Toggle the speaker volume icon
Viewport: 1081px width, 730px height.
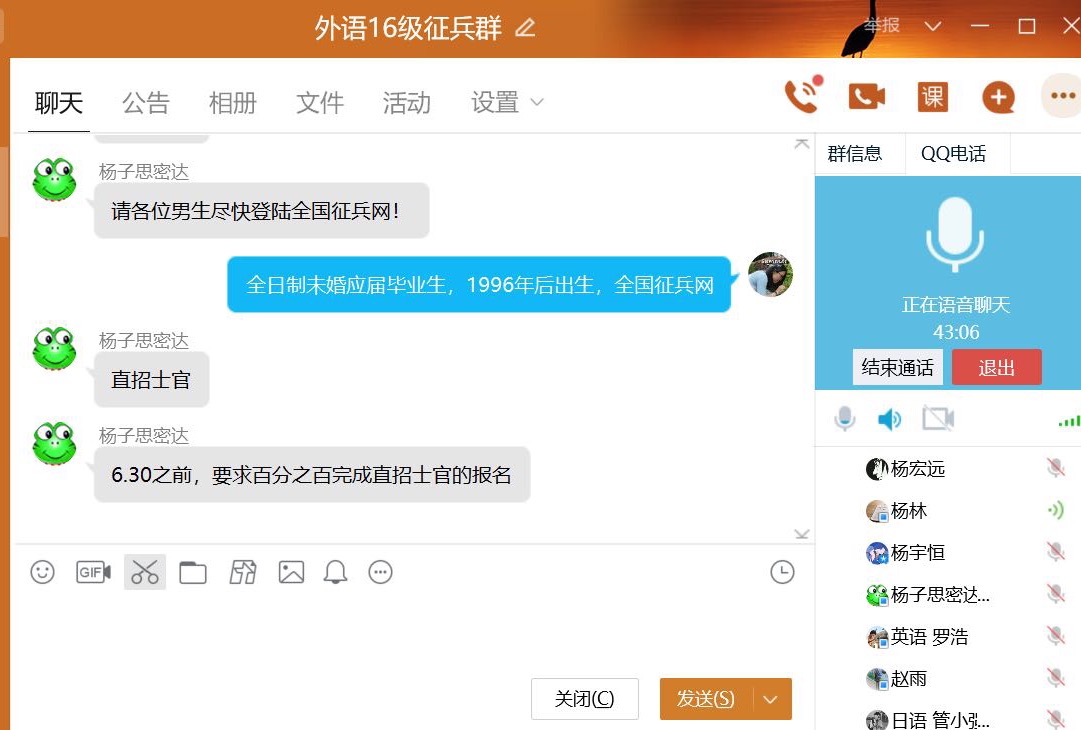(x=889, y=419)
